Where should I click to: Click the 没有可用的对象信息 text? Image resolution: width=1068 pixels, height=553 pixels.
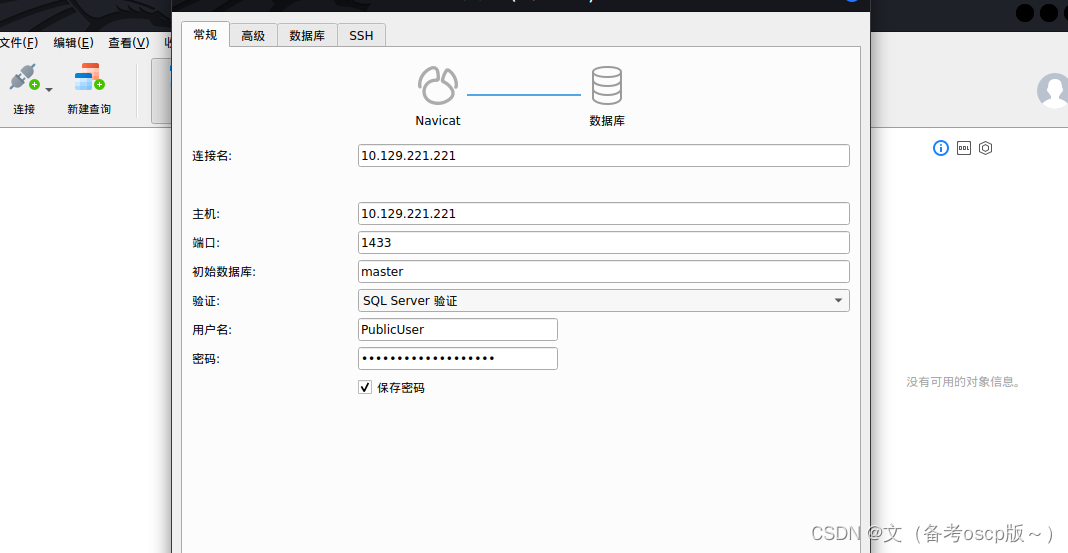pos(963,382)
